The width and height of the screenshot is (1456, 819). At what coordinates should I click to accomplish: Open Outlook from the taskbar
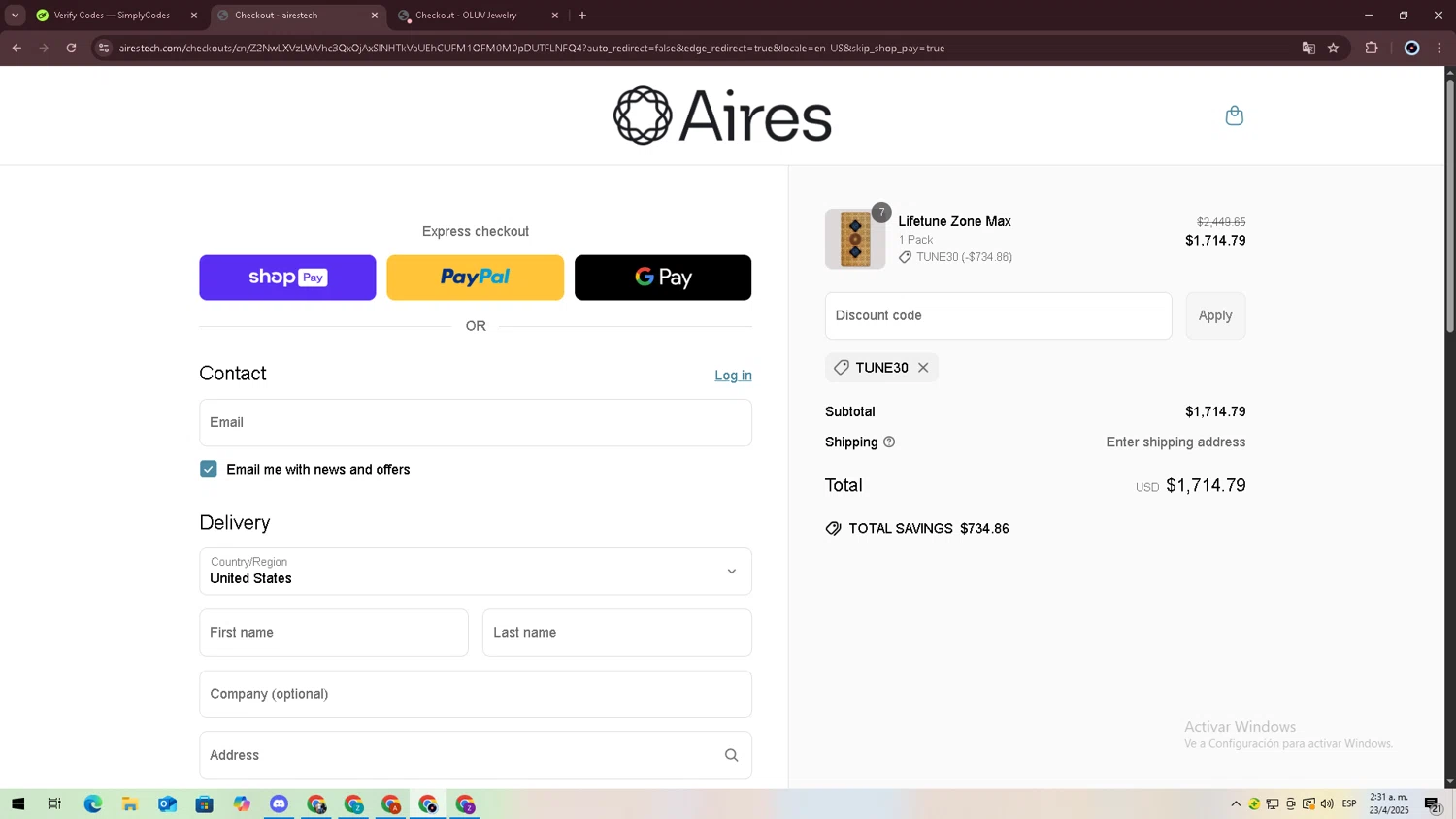167,804
